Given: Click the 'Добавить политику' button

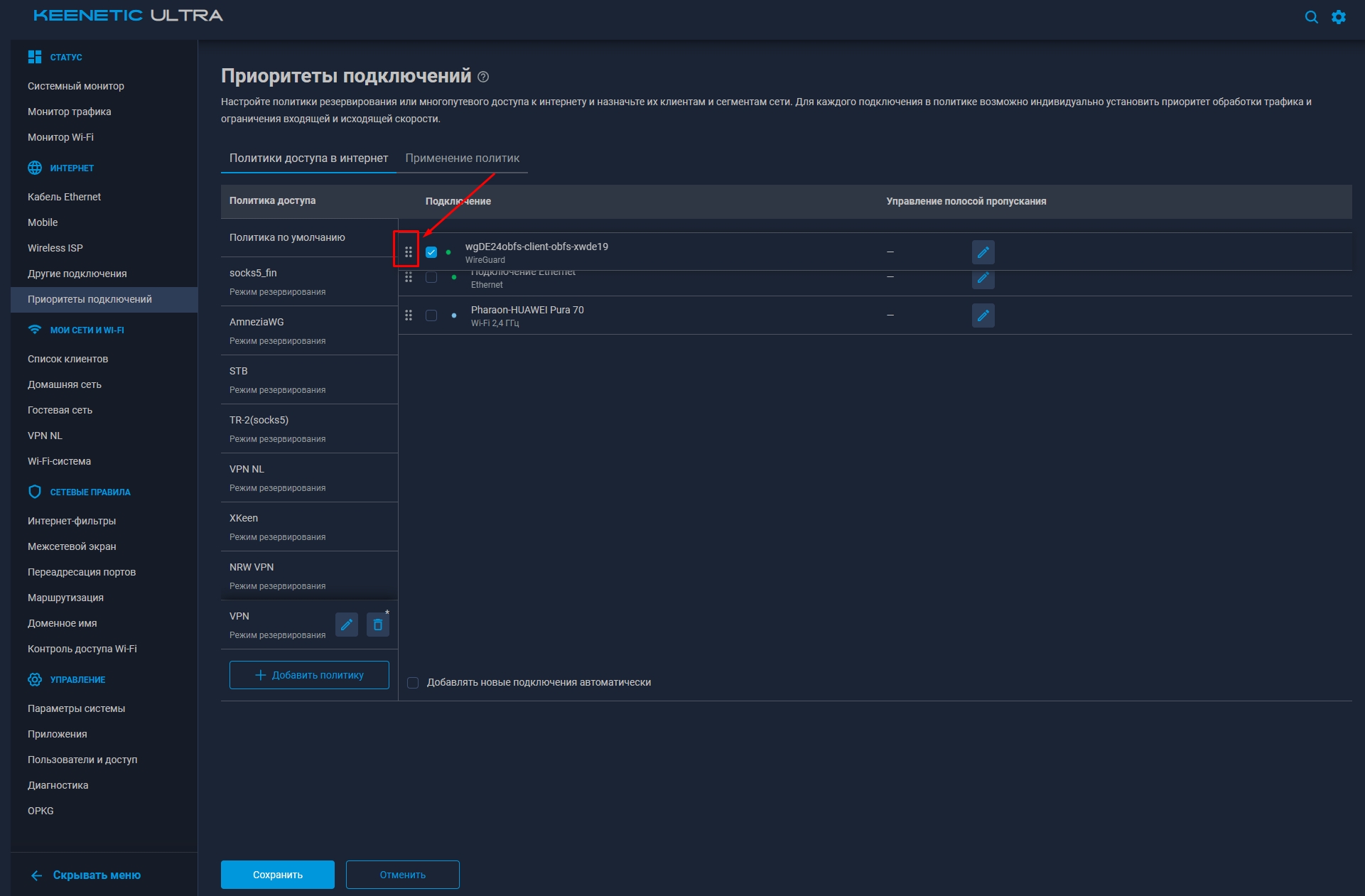Looking at the screenshot, I should coord(308,674).
